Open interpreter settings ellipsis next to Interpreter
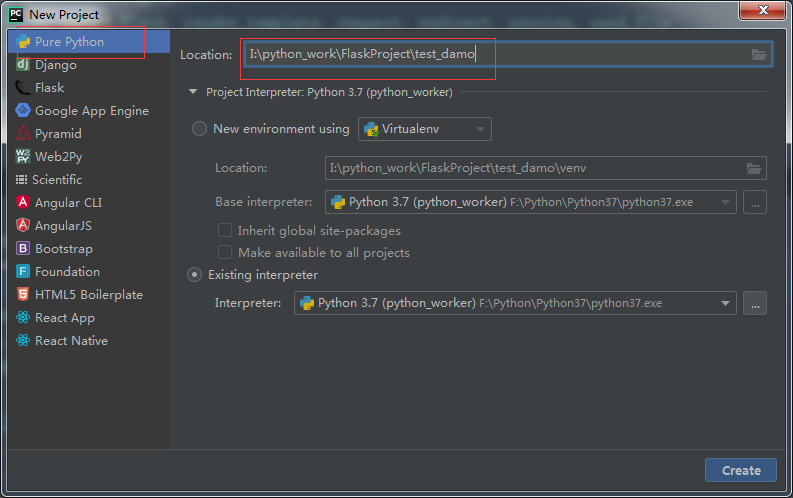The height and width of the screenshot is (498, 793). (755, 303)
